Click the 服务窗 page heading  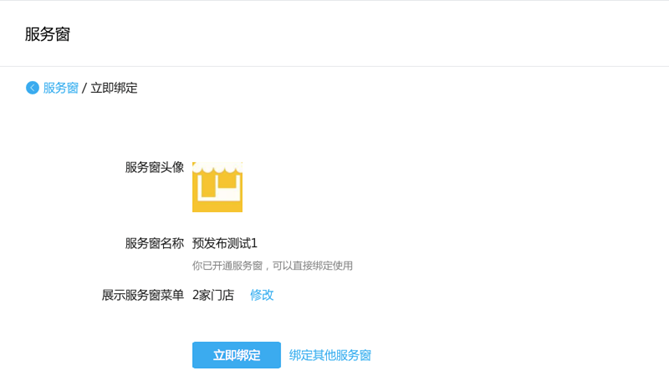pyautogui.click(x=47, y=34)
